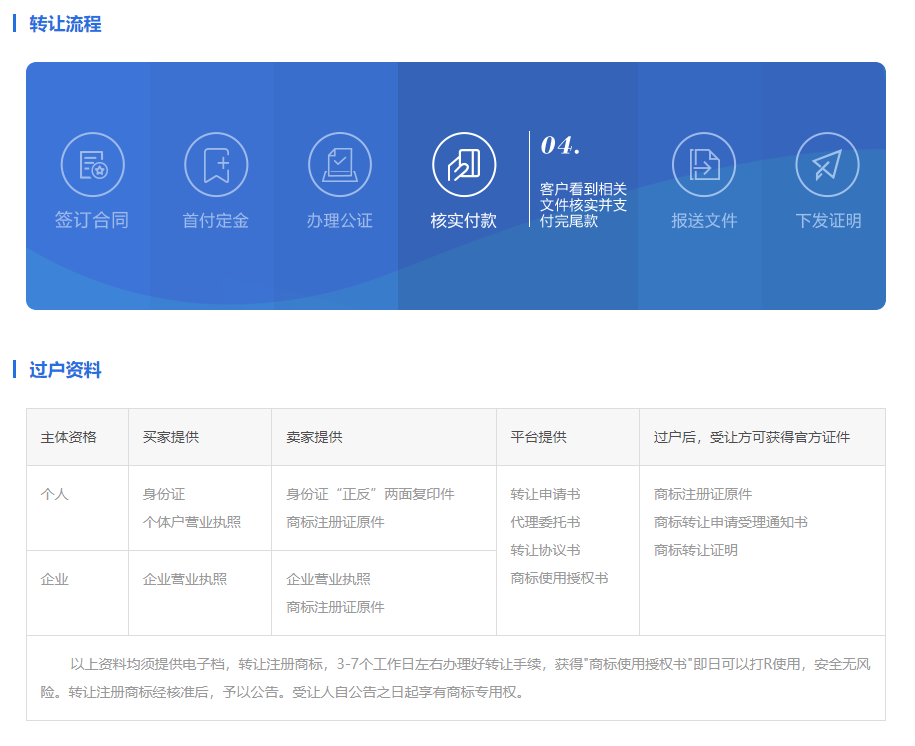Screen dimensions: 915x746
Task: Click 身份证“正反”两面复印件 text
Action: tap(371, 494)
